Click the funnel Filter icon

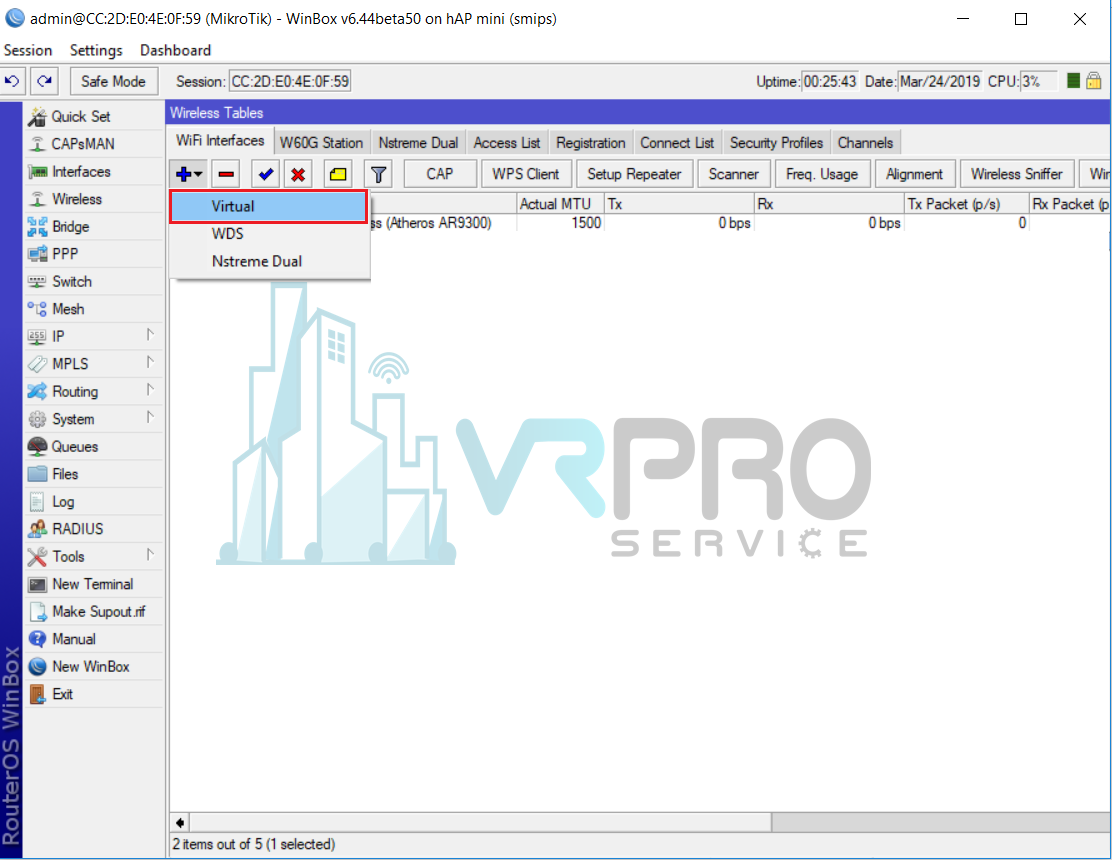[378, 174]
